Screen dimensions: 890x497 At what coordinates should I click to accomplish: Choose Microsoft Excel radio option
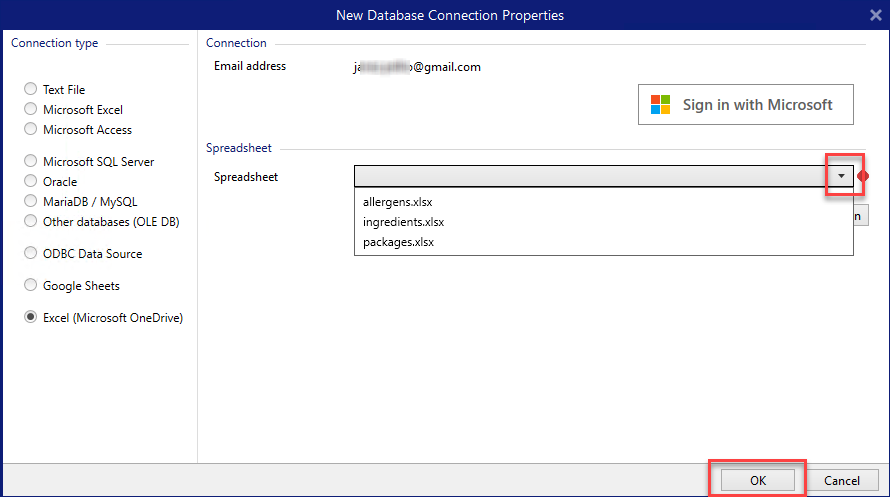click(31, 110)
